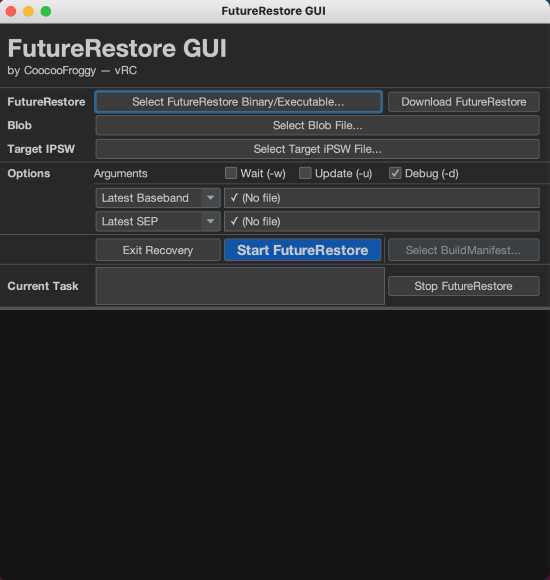Click the 'FutureRestore' row label
Screen dimensions: 550x580
(46, 102)
